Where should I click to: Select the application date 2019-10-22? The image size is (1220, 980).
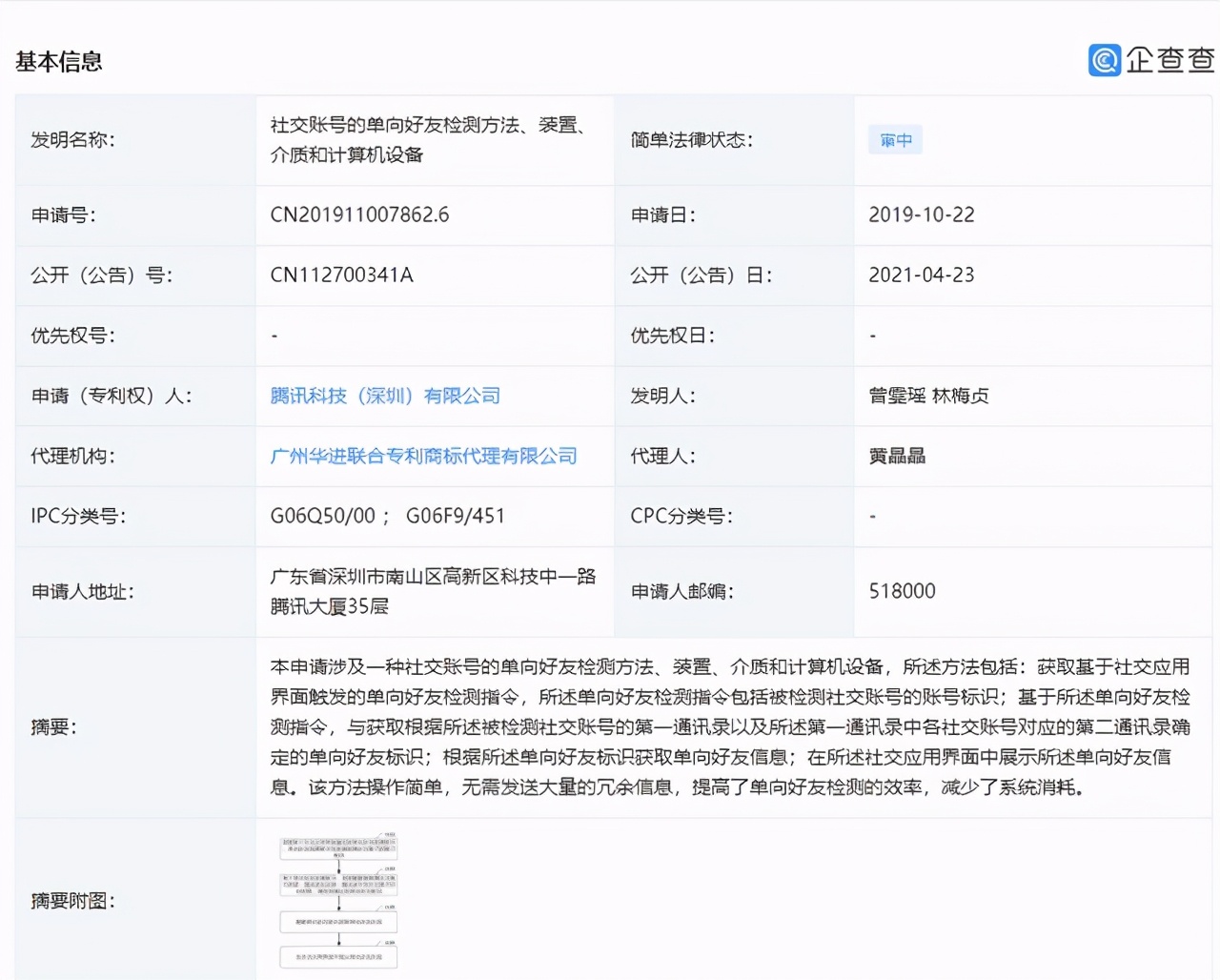coord(924,214)
